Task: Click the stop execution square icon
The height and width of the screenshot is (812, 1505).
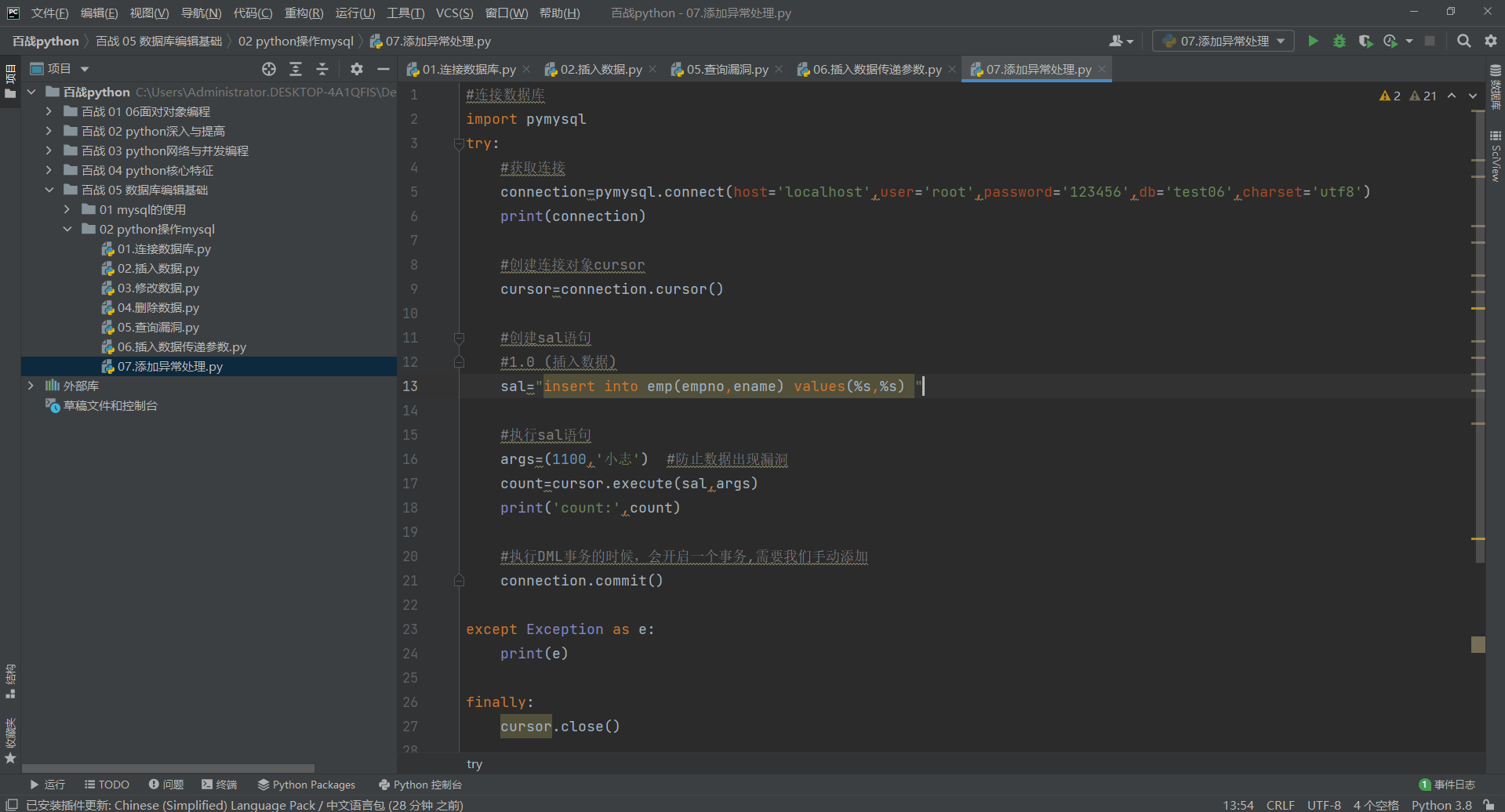Action: click(1430, 41)
